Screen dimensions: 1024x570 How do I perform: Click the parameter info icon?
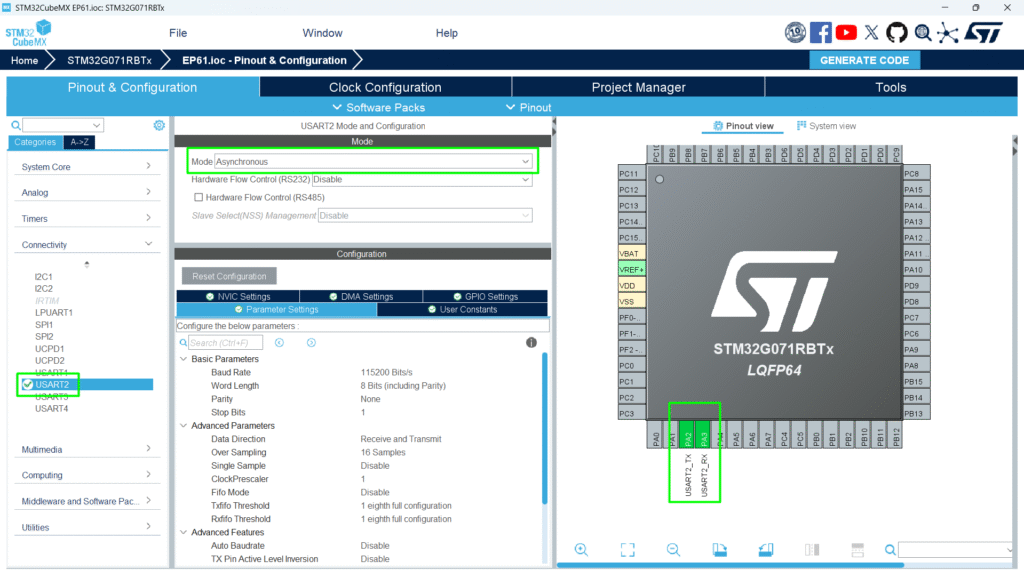531,342
